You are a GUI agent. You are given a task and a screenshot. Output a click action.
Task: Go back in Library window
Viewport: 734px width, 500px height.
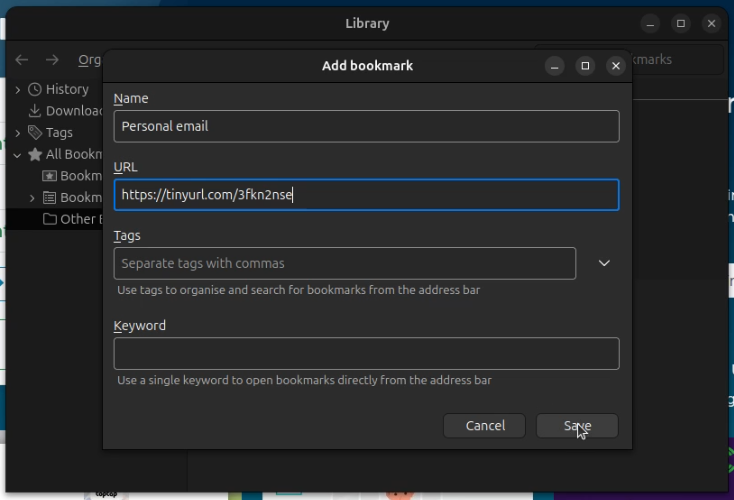[22, 60]
